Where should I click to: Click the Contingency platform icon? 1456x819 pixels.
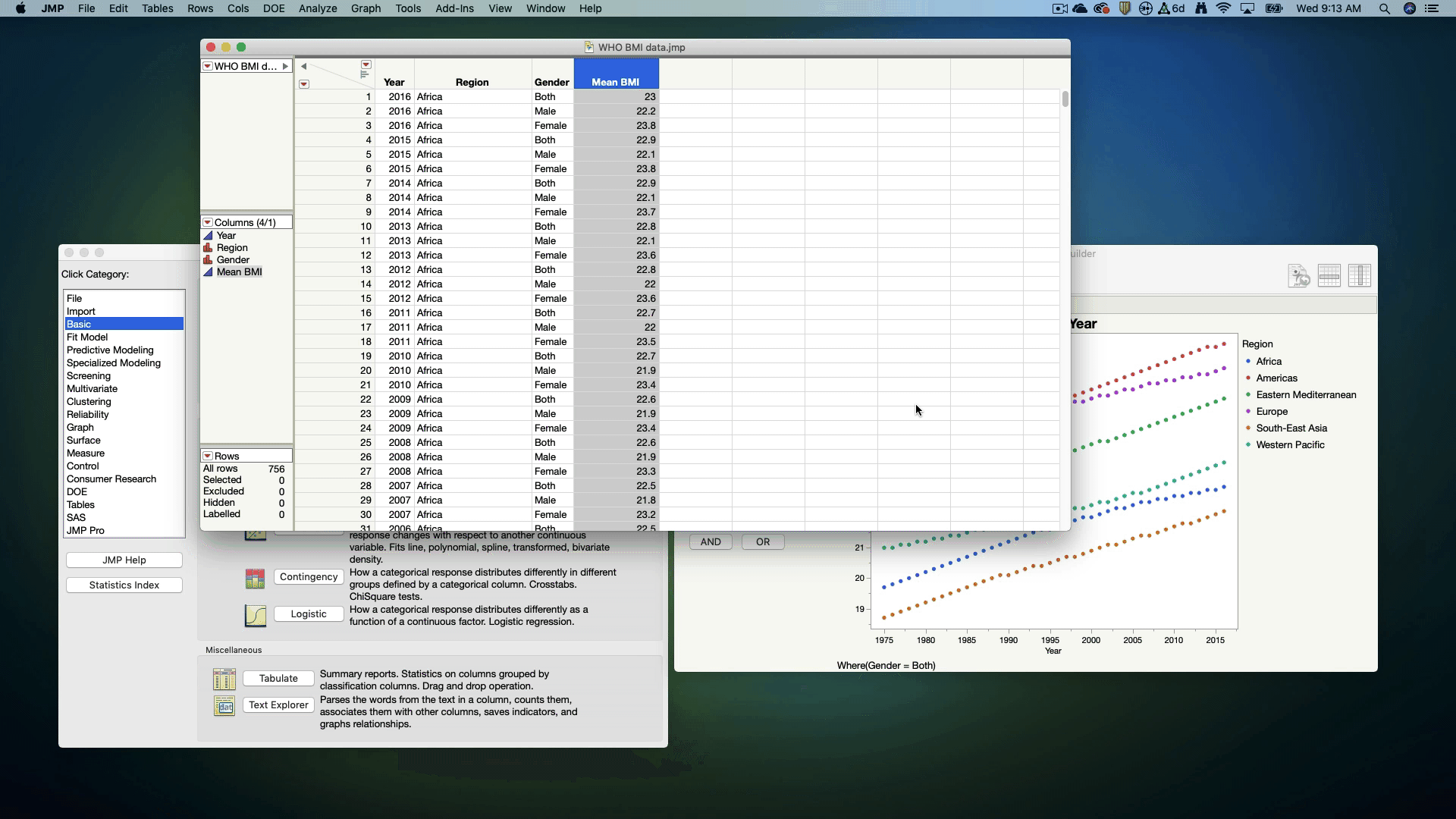pyautogui.click(x=255, y=579)
